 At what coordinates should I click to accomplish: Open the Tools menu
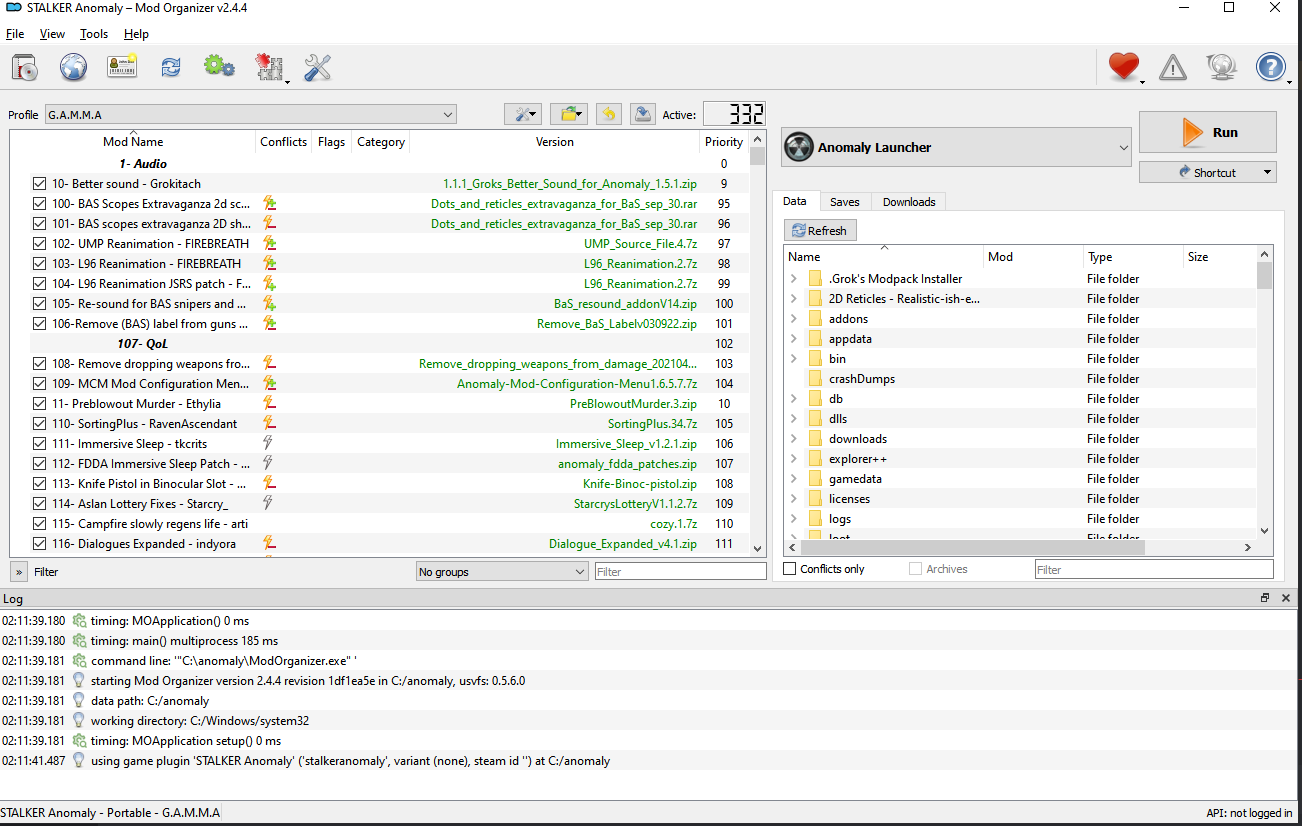(94, 34)
